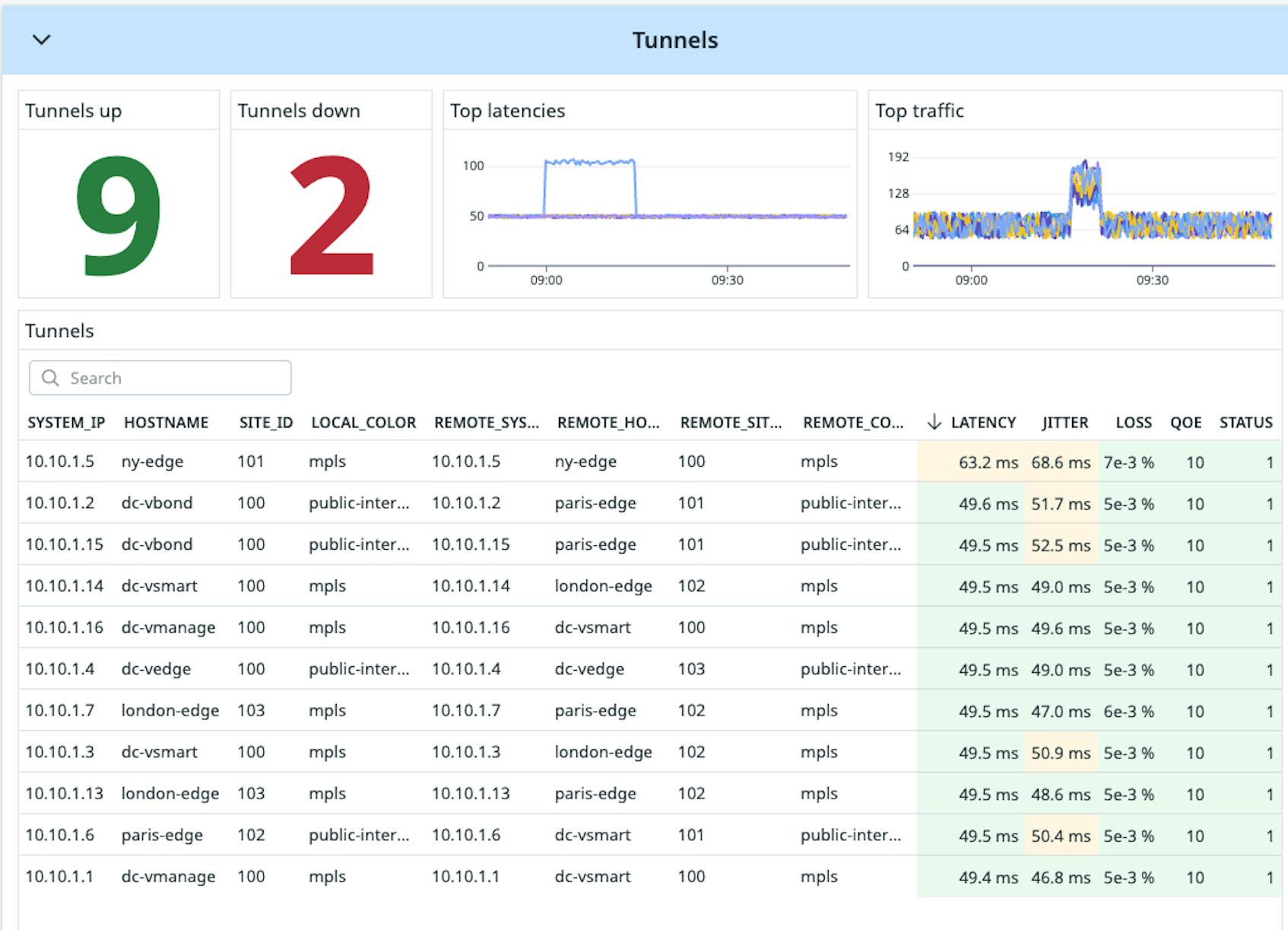Screen dimensions: 1288x930
Task: Click the QOE column header
Action: tap(1187, 422)
